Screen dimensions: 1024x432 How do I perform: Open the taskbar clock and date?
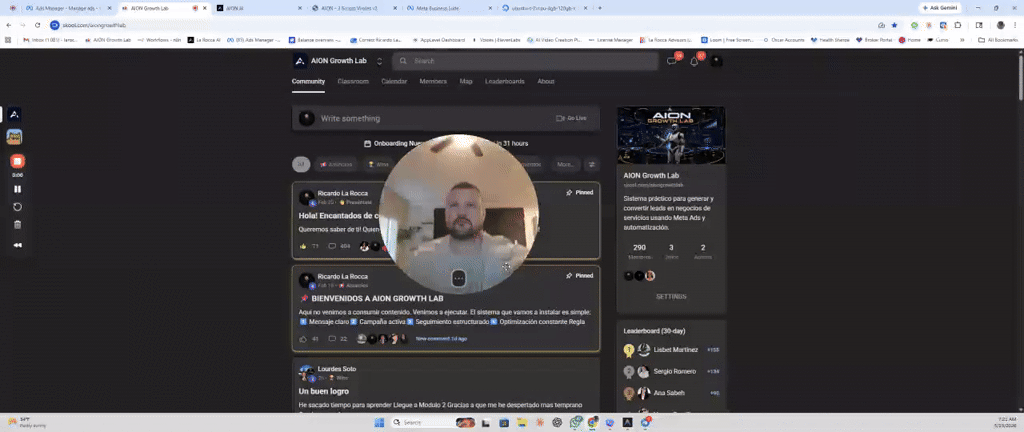point(1006,422)
